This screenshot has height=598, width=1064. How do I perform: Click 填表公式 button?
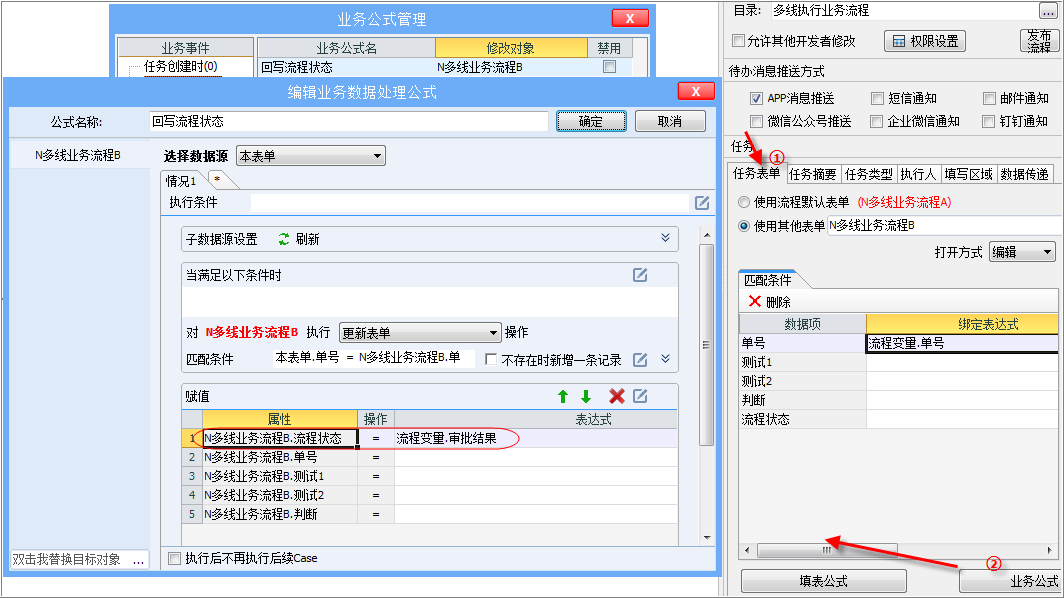823,581
